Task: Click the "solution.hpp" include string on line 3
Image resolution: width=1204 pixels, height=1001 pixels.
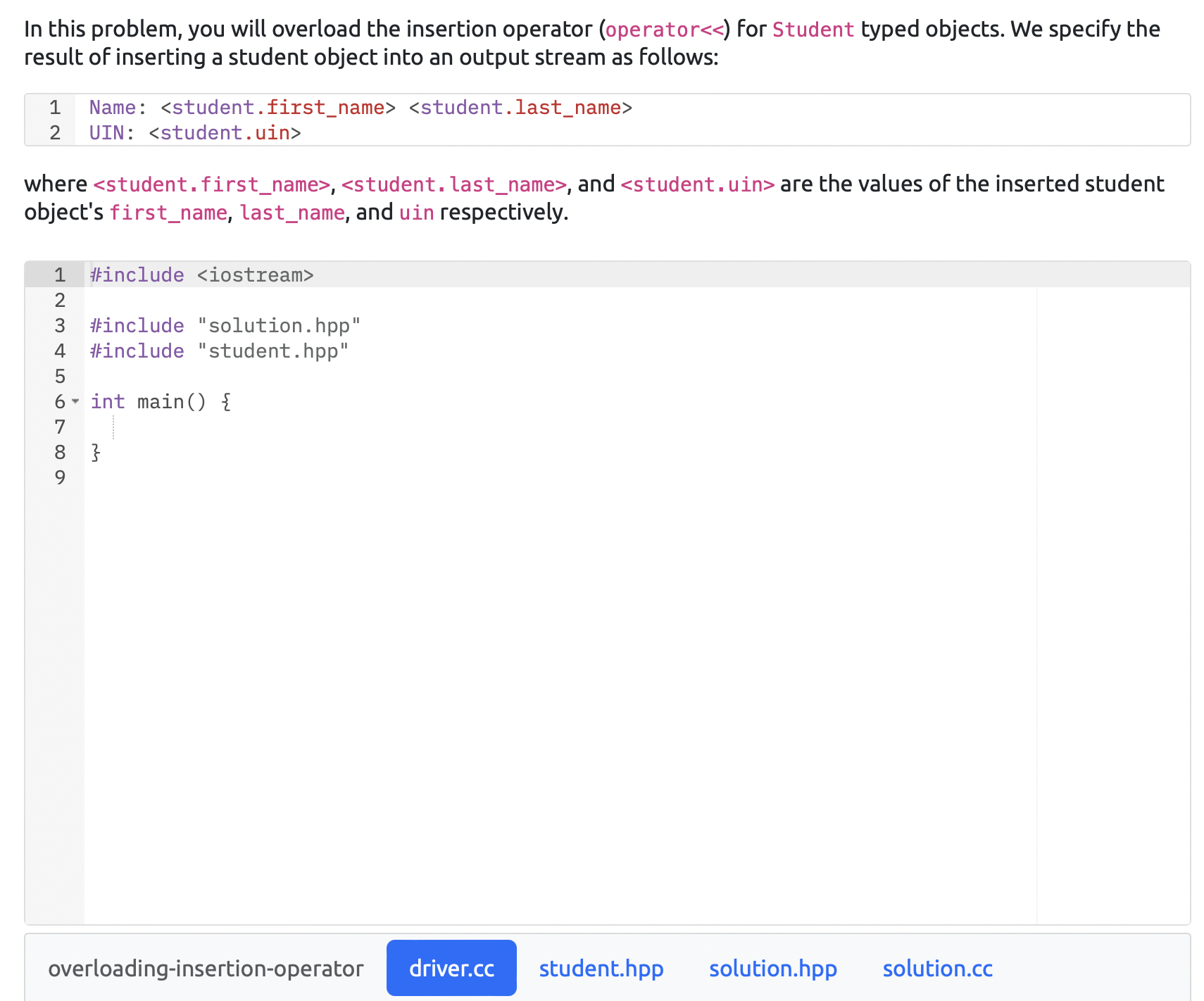Action: (x=279, y=325)
